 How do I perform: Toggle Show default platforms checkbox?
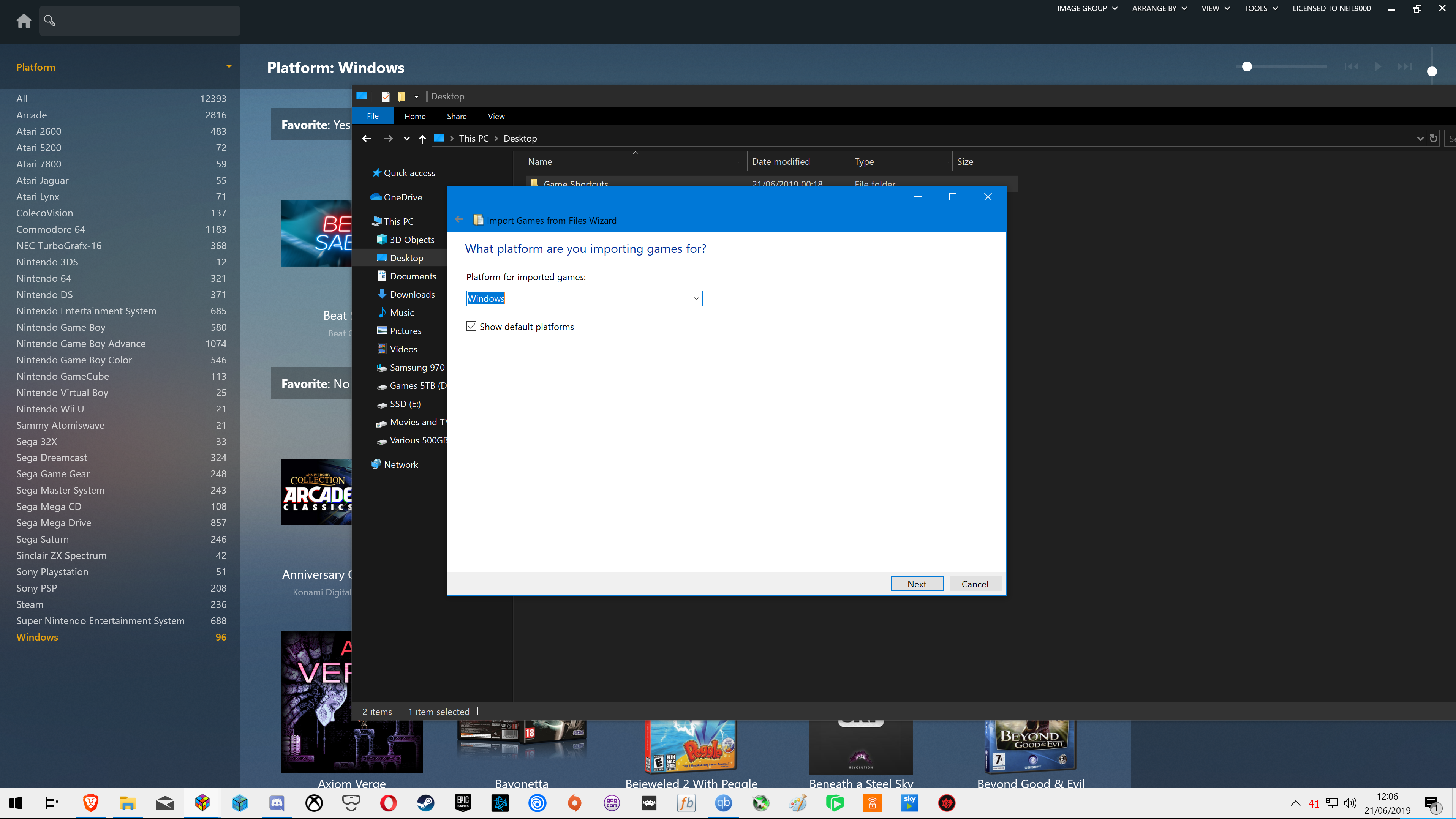pyautogui.click(x=471, y=327)
